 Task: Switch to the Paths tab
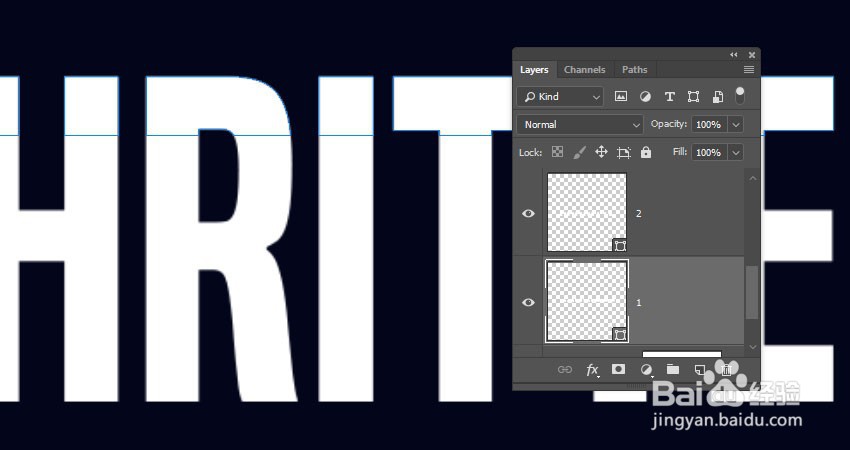pyautogui.click(x=634, y=69)
